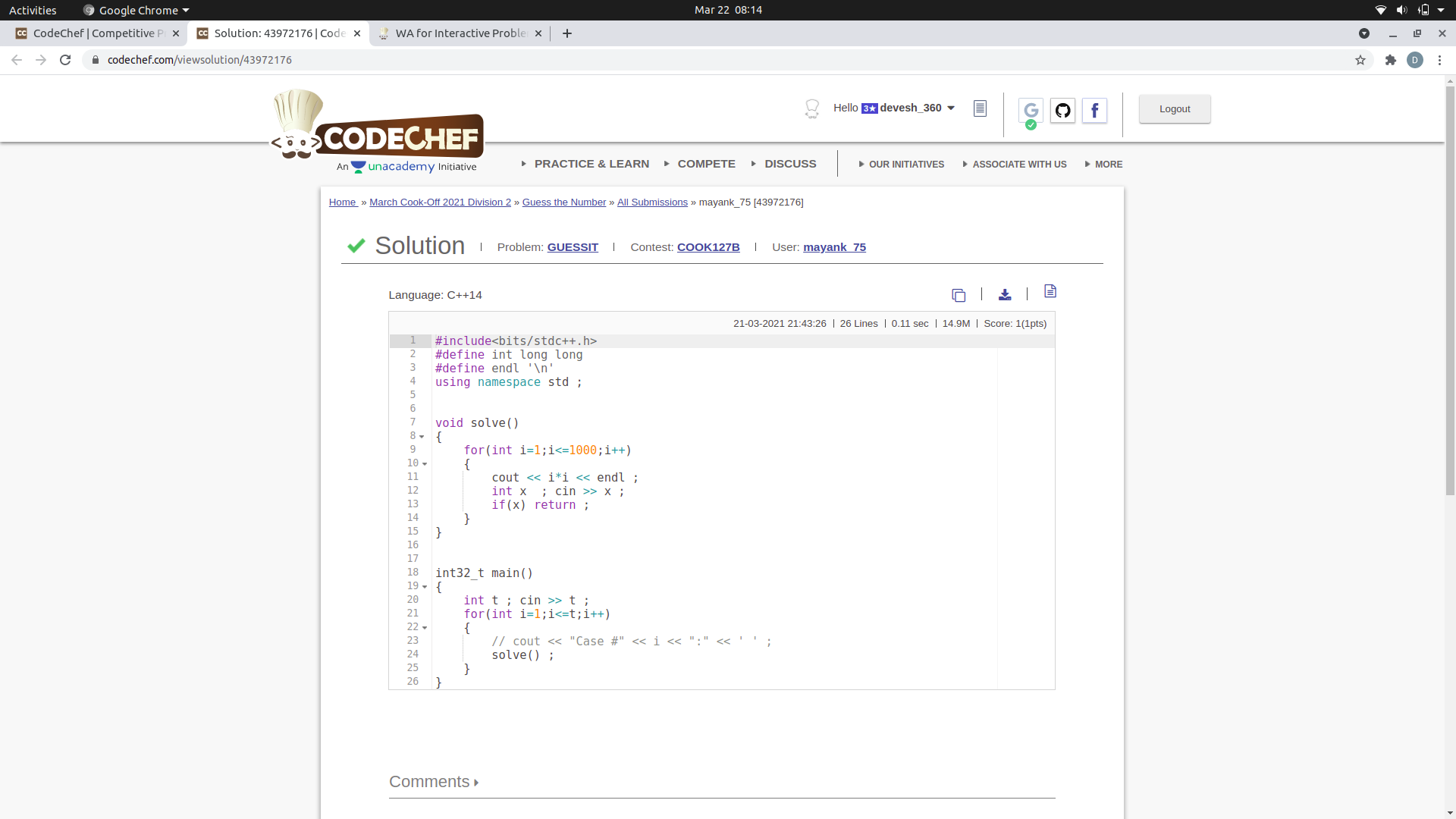The image size is (1456, 819).
Task: Open plain text view of the solution
Action: [x=1050, y=290]
